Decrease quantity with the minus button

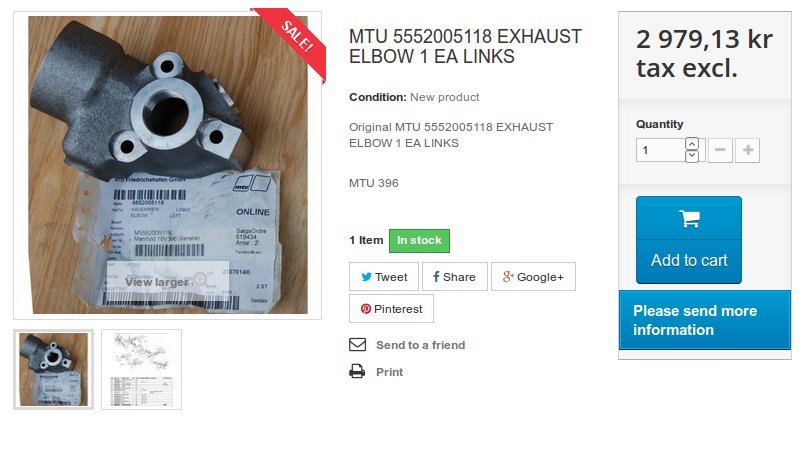(x=720, y=150)
